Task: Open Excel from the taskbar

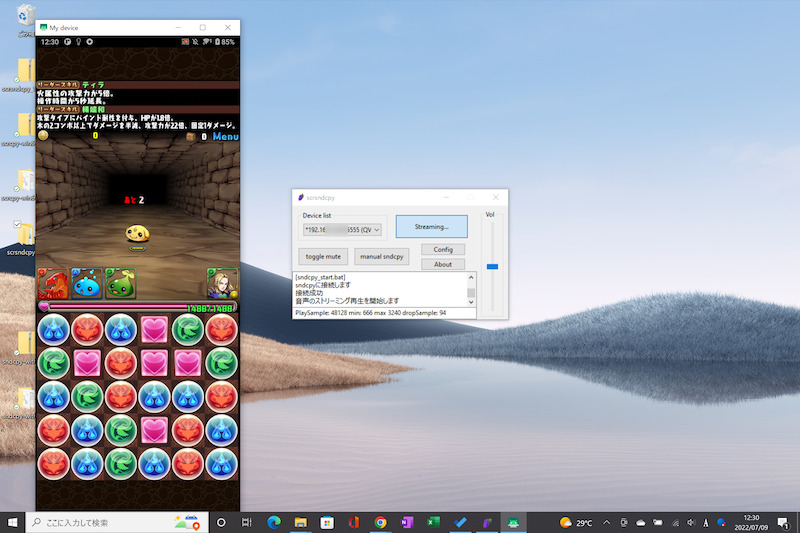Action: (x=434, y=522)
